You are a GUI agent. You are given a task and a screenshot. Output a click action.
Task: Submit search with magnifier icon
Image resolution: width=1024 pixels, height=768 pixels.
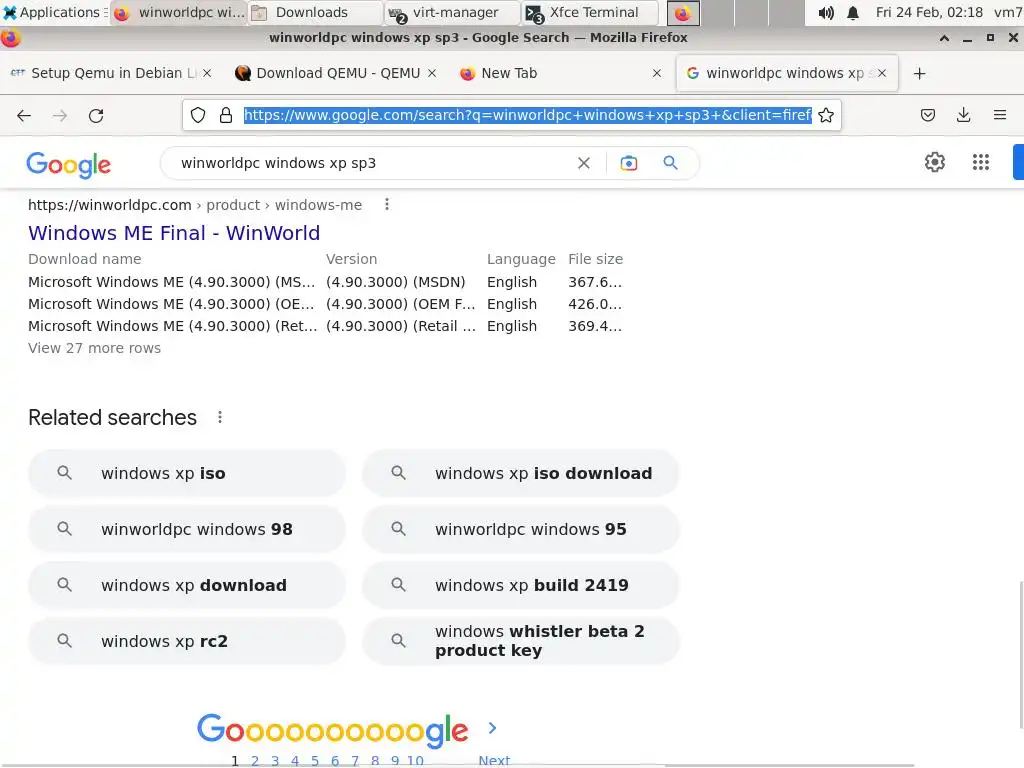coord(670,163)
